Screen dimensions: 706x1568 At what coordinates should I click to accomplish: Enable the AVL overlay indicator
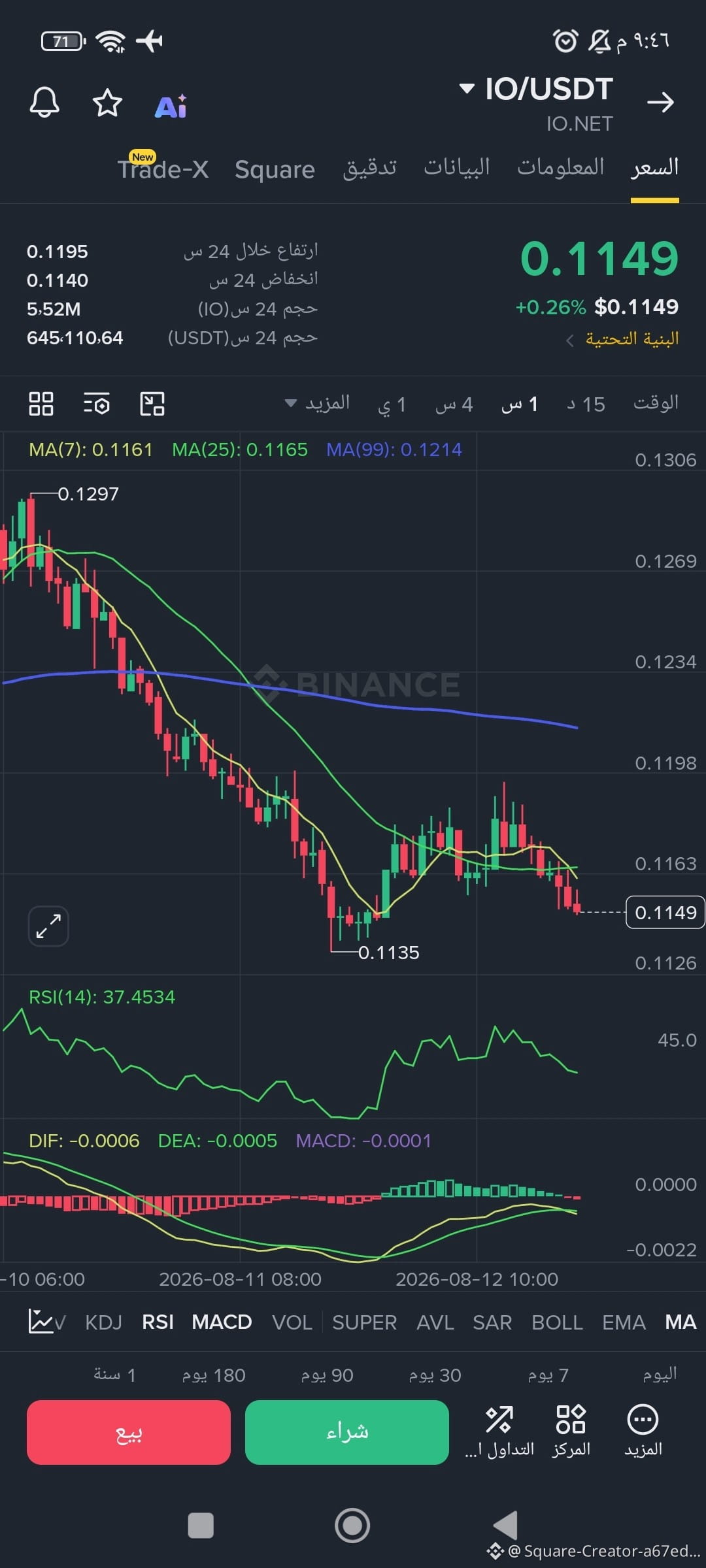[x=435, y=1322]
